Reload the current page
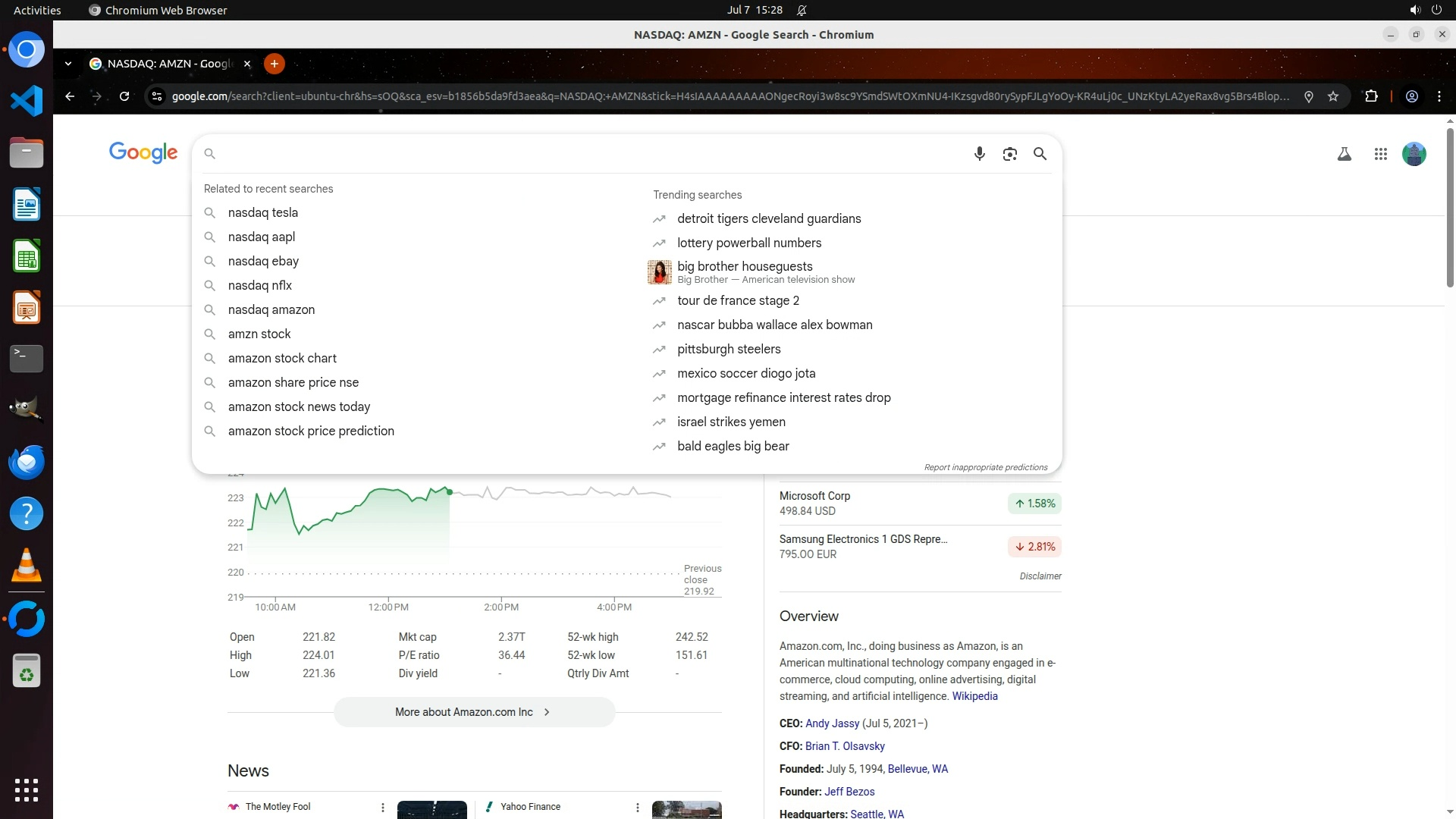1456x819 pixels. click(x=124, y=96)
